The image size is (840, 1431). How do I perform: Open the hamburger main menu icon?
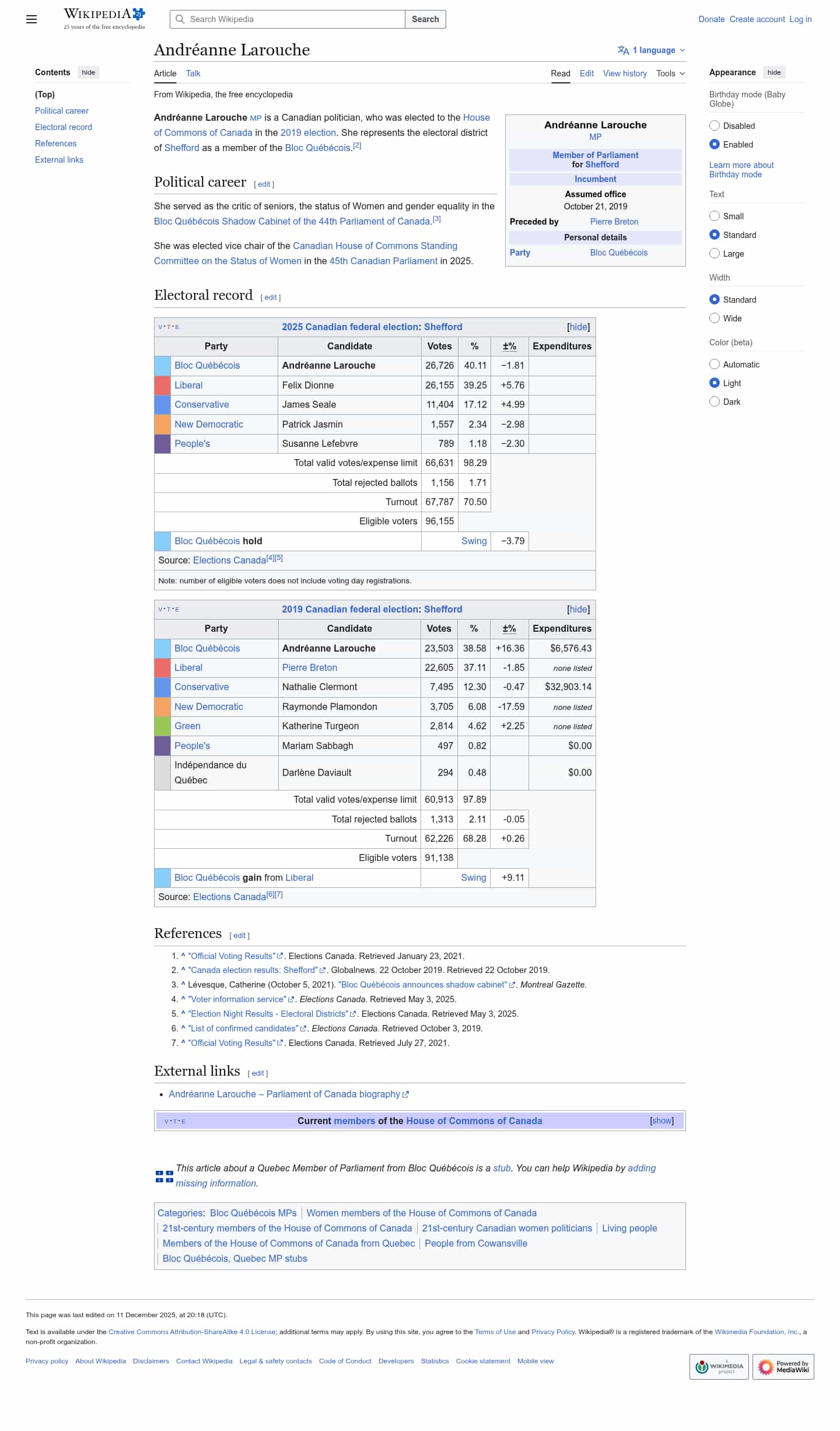click(x=32, y=19)
